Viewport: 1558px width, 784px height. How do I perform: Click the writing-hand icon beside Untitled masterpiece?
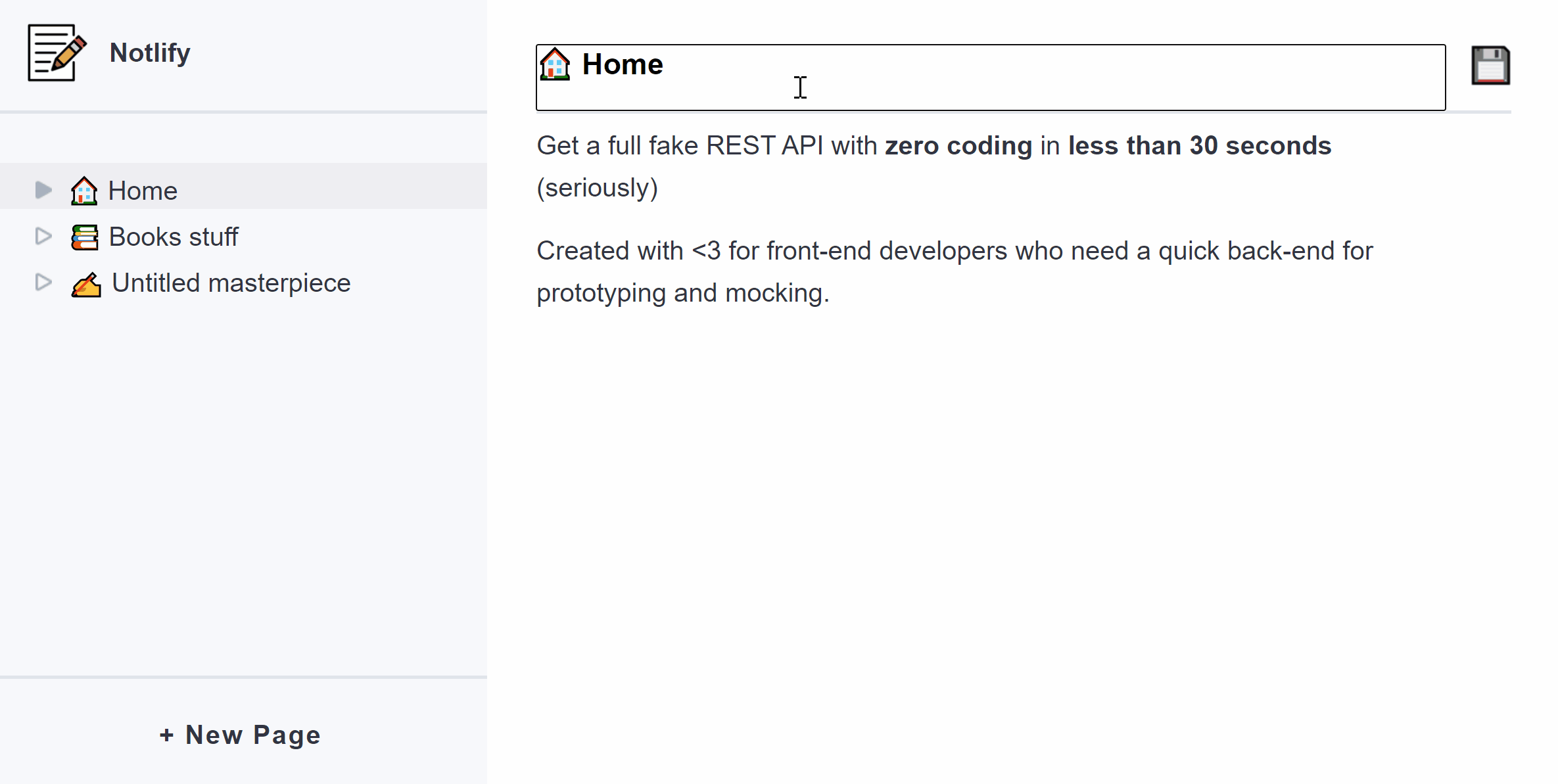click(85, 283)
